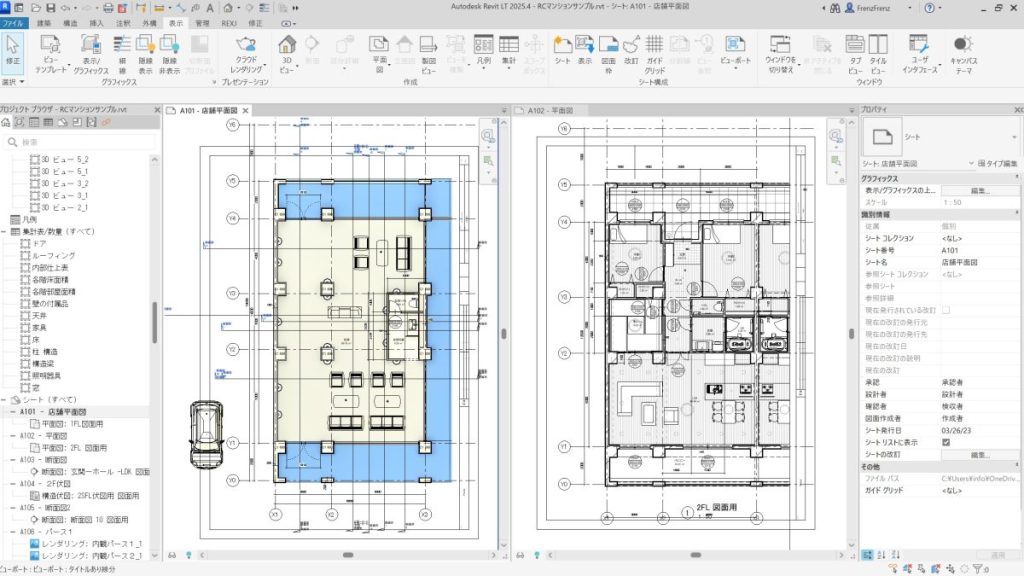Select the Modify (修正) arrow tool
The height and width of the screenshot is (576, 1024).
(13, 50)
